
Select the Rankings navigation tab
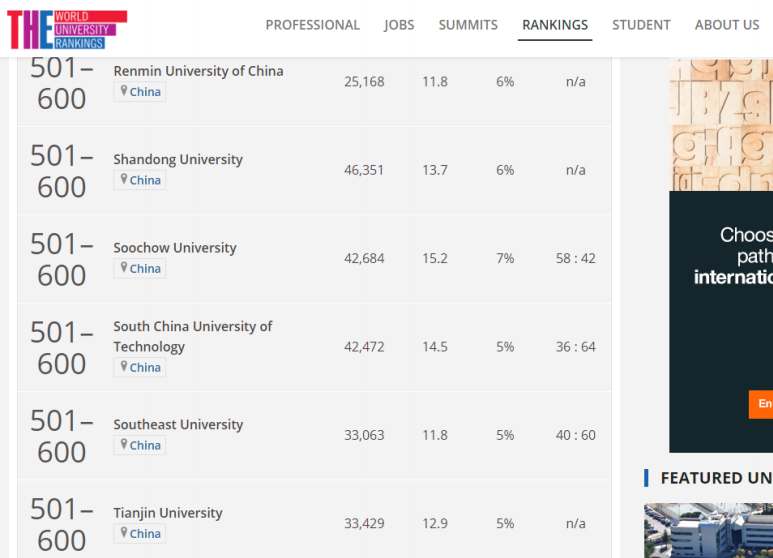[555, 25]
